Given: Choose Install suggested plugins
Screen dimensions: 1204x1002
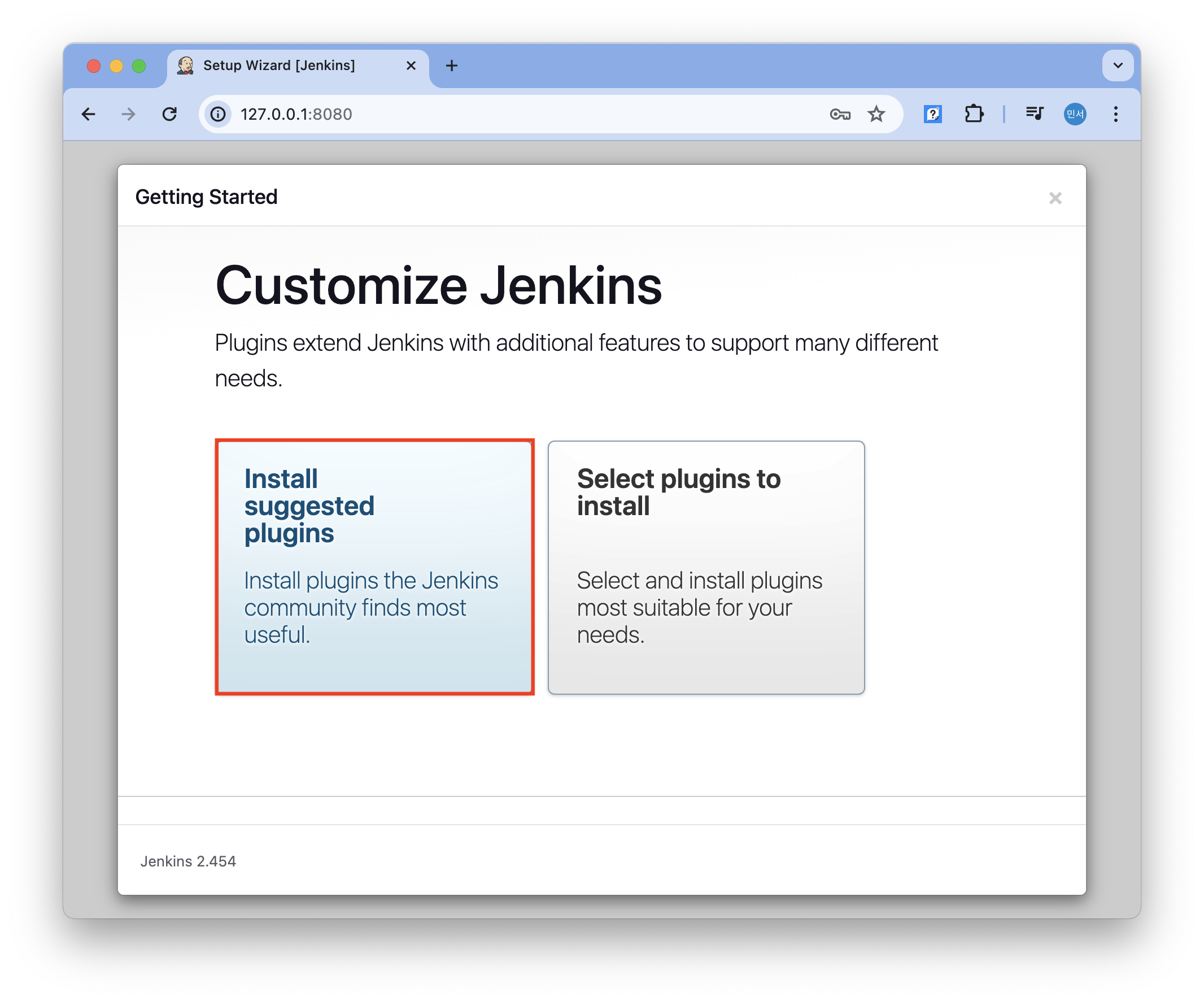Looking at the screenshot, I should 374,567.
